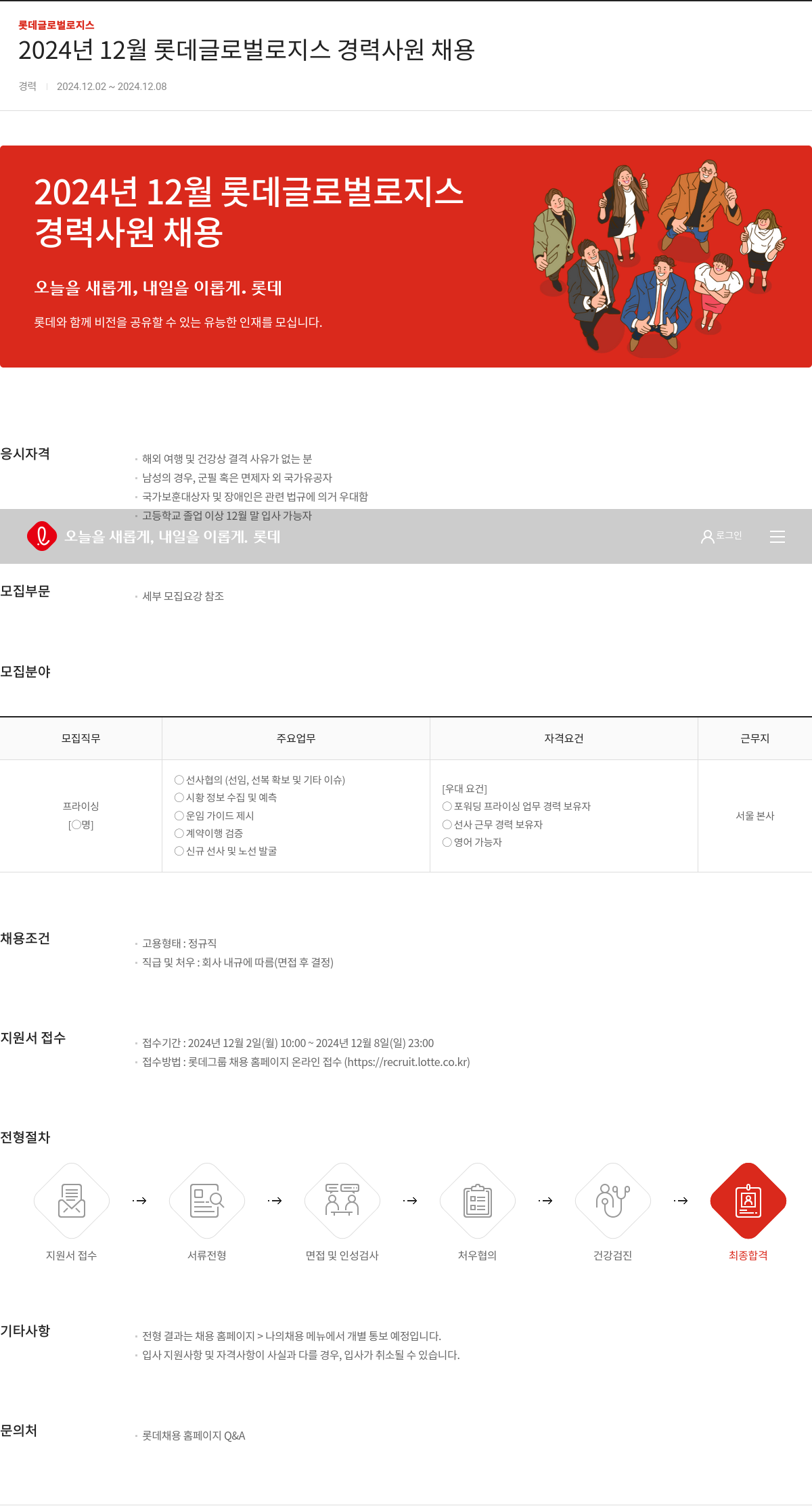Click the 면접 및 인성검사 interview icon
The height and width of the screenshot is (1506, 812).
[x=342, y=1201]
